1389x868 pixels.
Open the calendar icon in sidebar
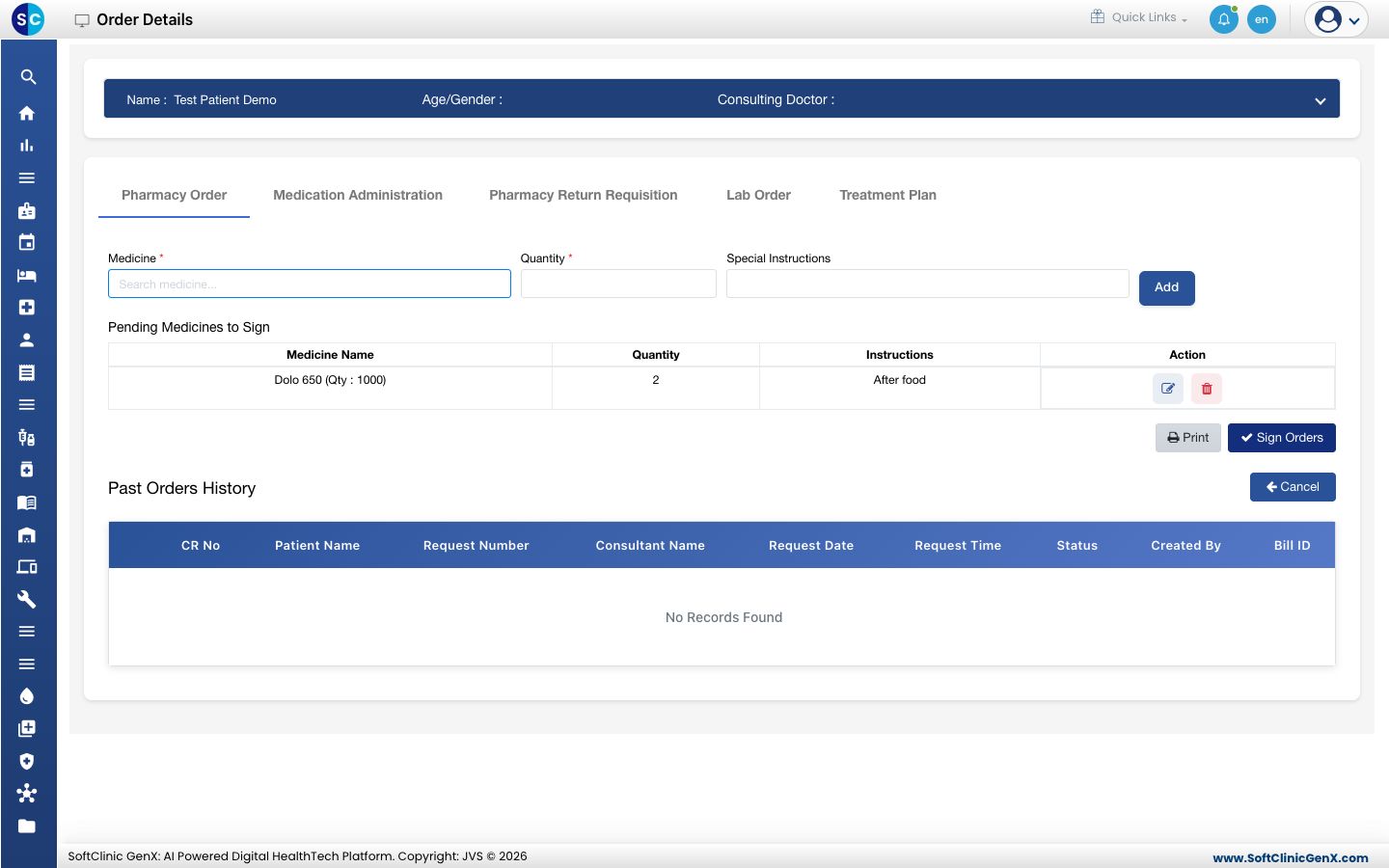click(27, 243)
